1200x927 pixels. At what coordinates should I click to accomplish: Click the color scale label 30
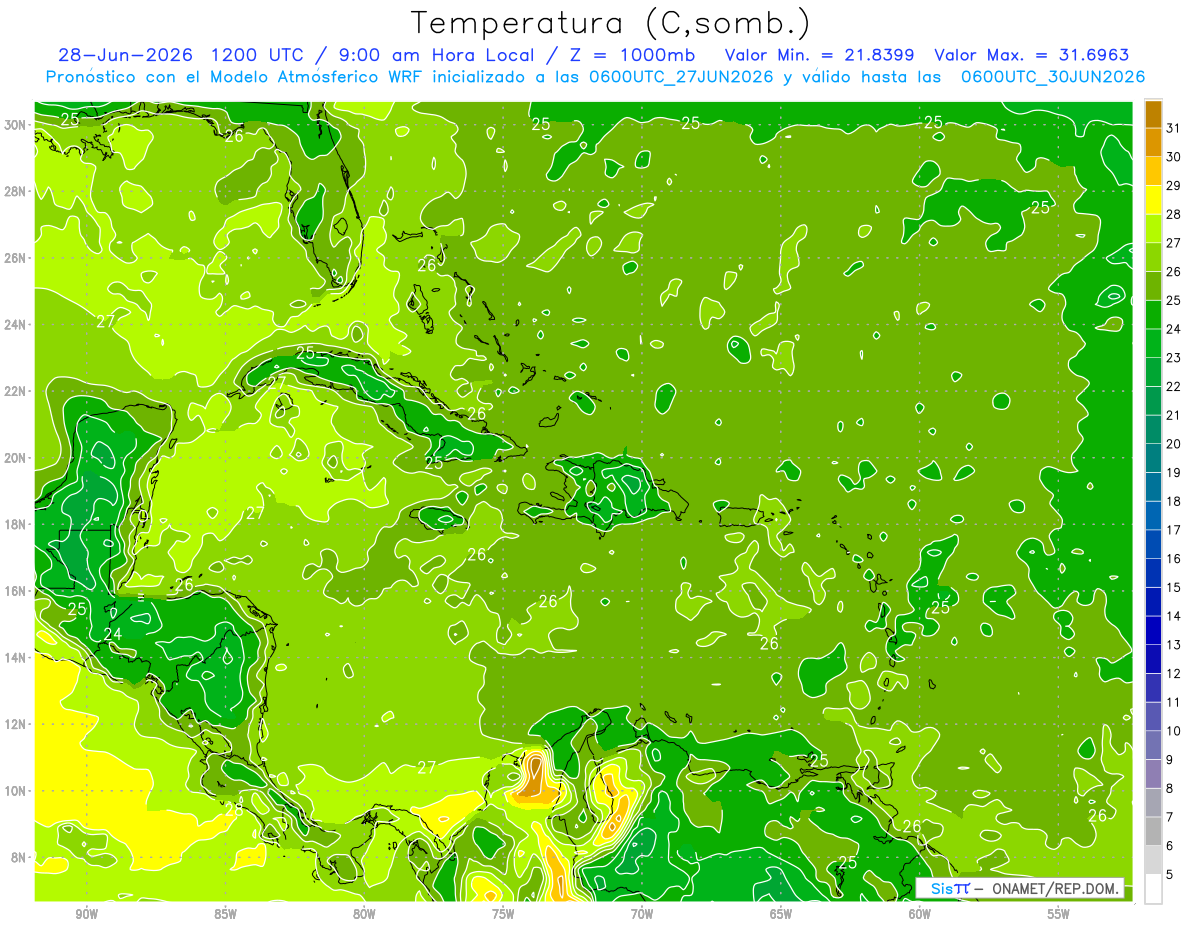[x=1174, y=156]
